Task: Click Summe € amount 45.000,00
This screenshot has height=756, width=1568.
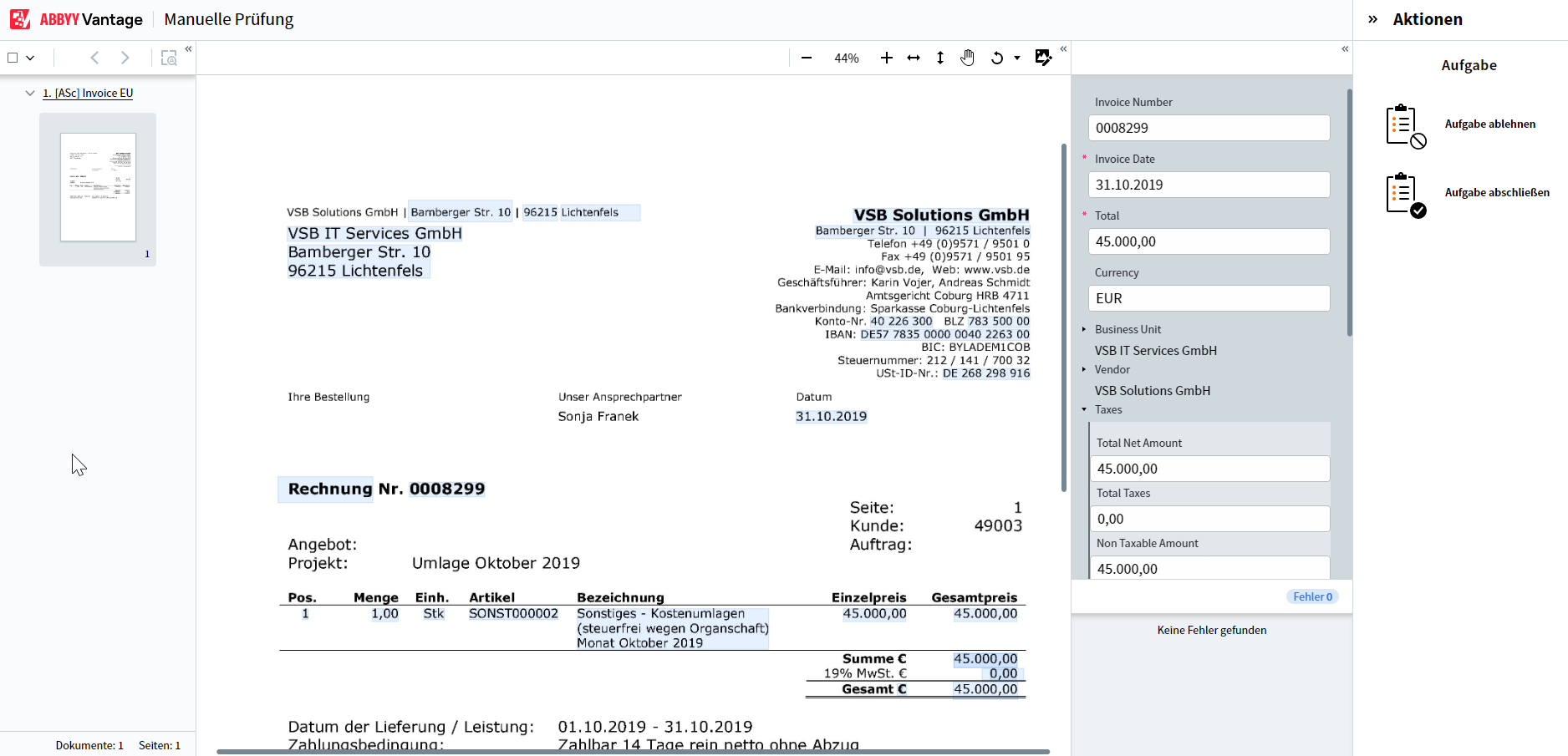Action: (x=985, y=659)
